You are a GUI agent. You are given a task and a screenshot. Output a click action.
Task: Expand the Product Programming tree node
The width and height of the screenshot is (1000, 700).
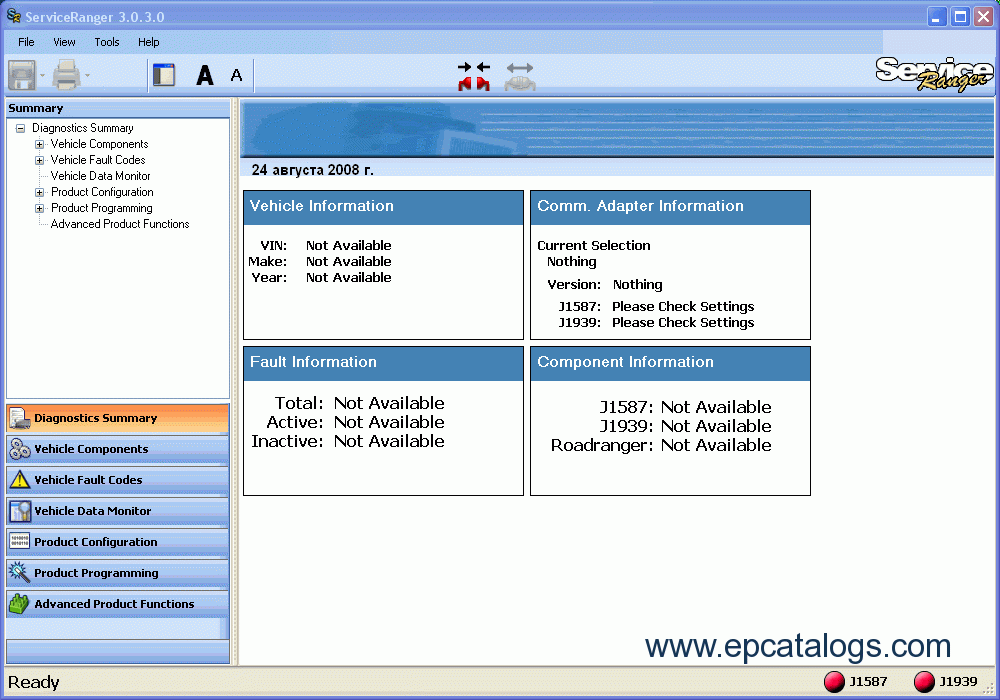click(40, 208)
